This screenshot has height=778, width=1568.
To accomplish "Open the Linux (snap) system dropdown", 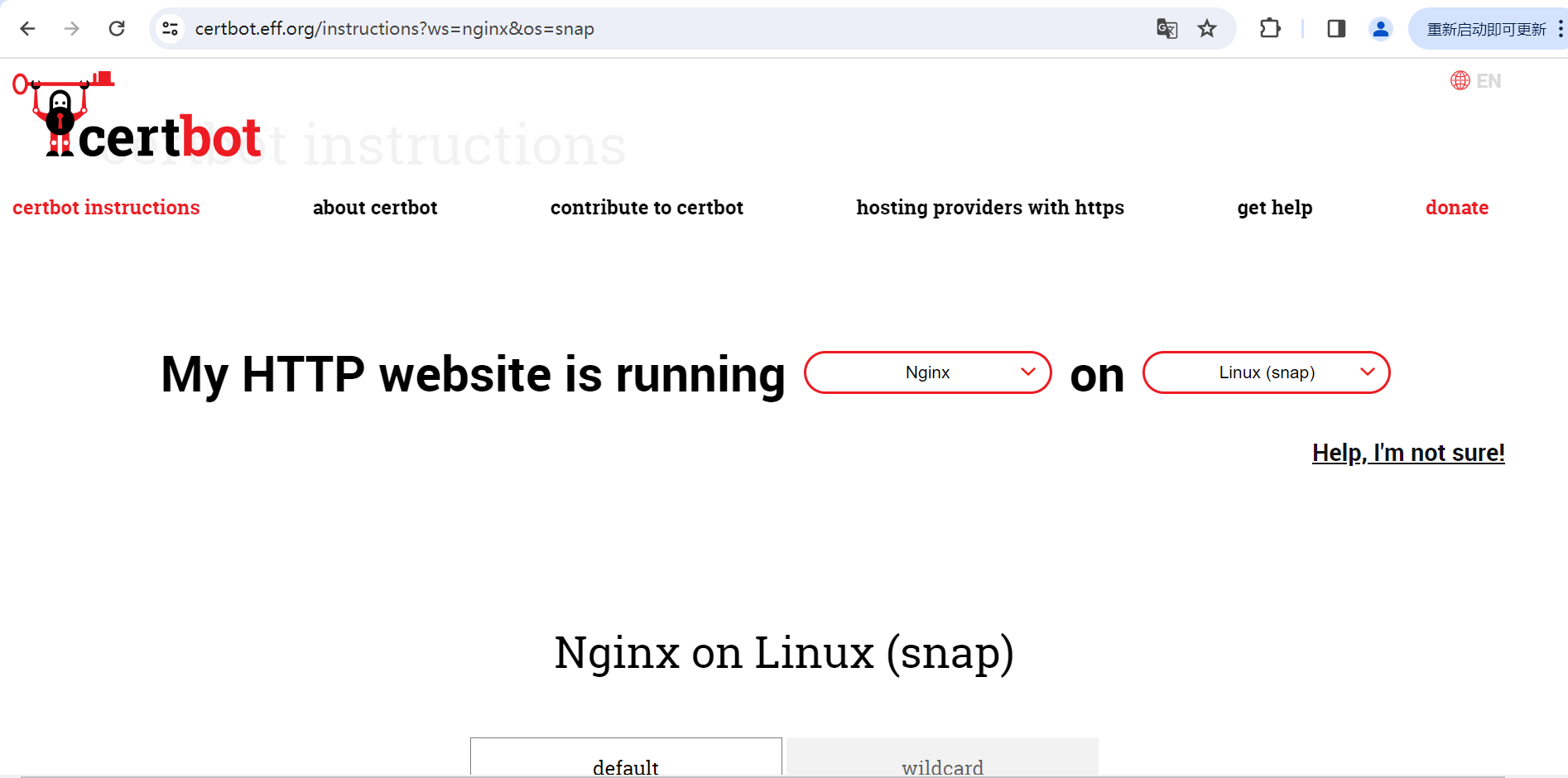I will coord(1267,372).
